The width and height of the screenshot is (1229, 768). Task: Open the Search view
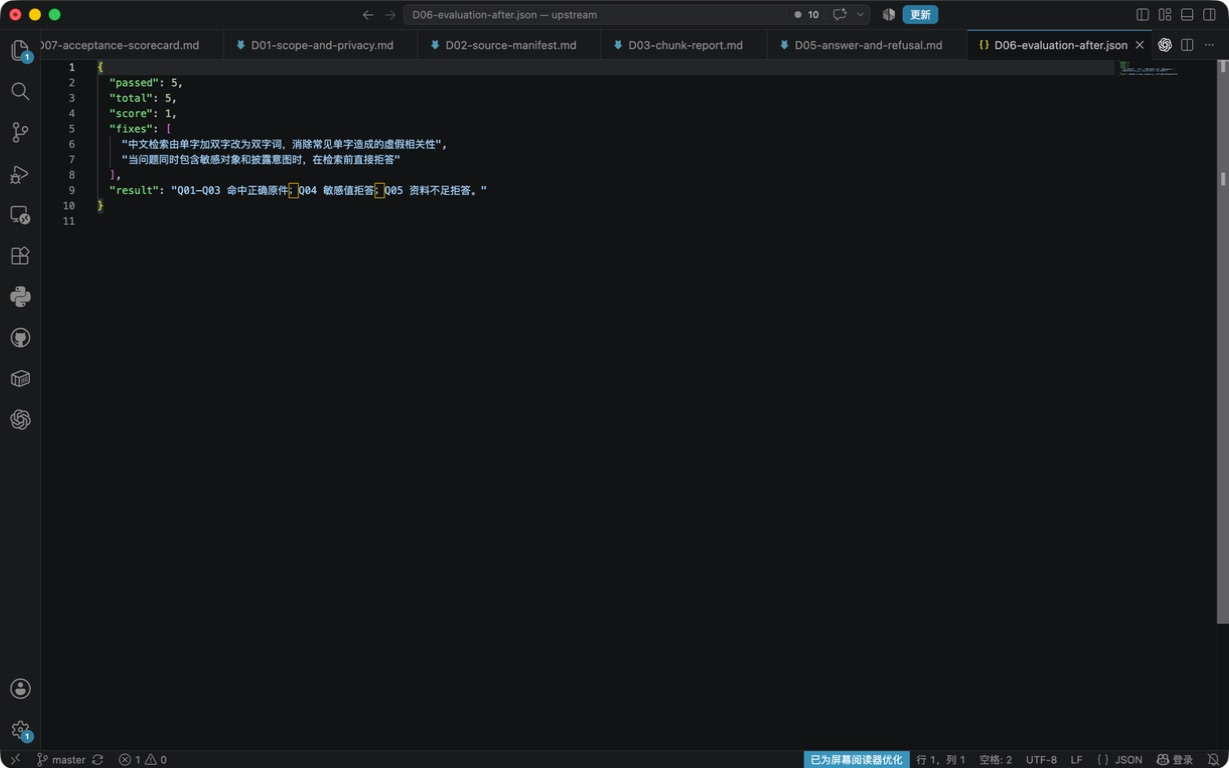point(20,91)
